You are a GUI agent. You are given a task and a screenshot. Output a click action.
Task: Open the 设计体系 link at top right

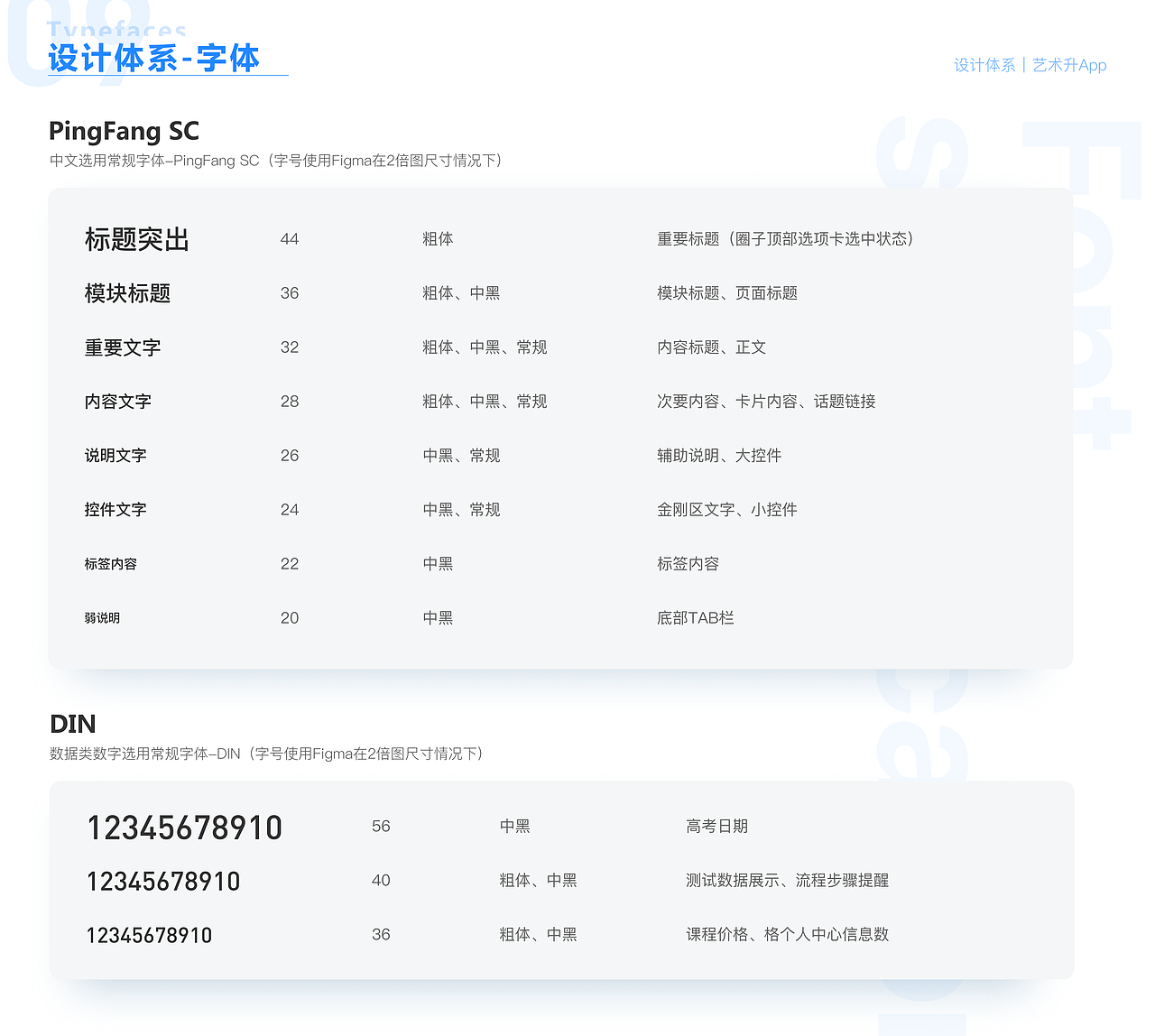pyautogui.click(x=984, y=65)
